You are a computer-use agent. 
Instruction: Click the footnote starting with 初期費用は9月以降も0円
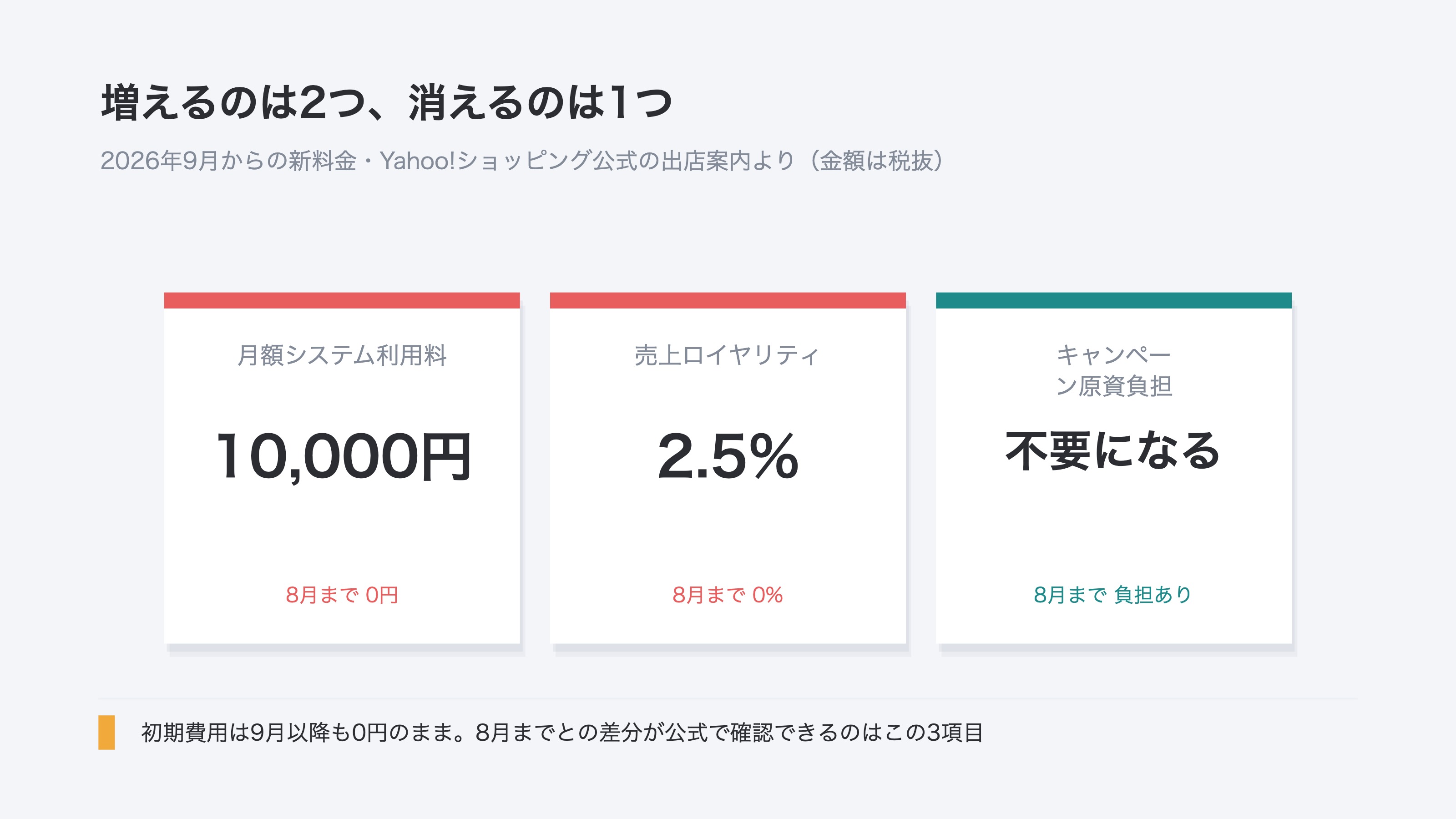tap(562, 733)
